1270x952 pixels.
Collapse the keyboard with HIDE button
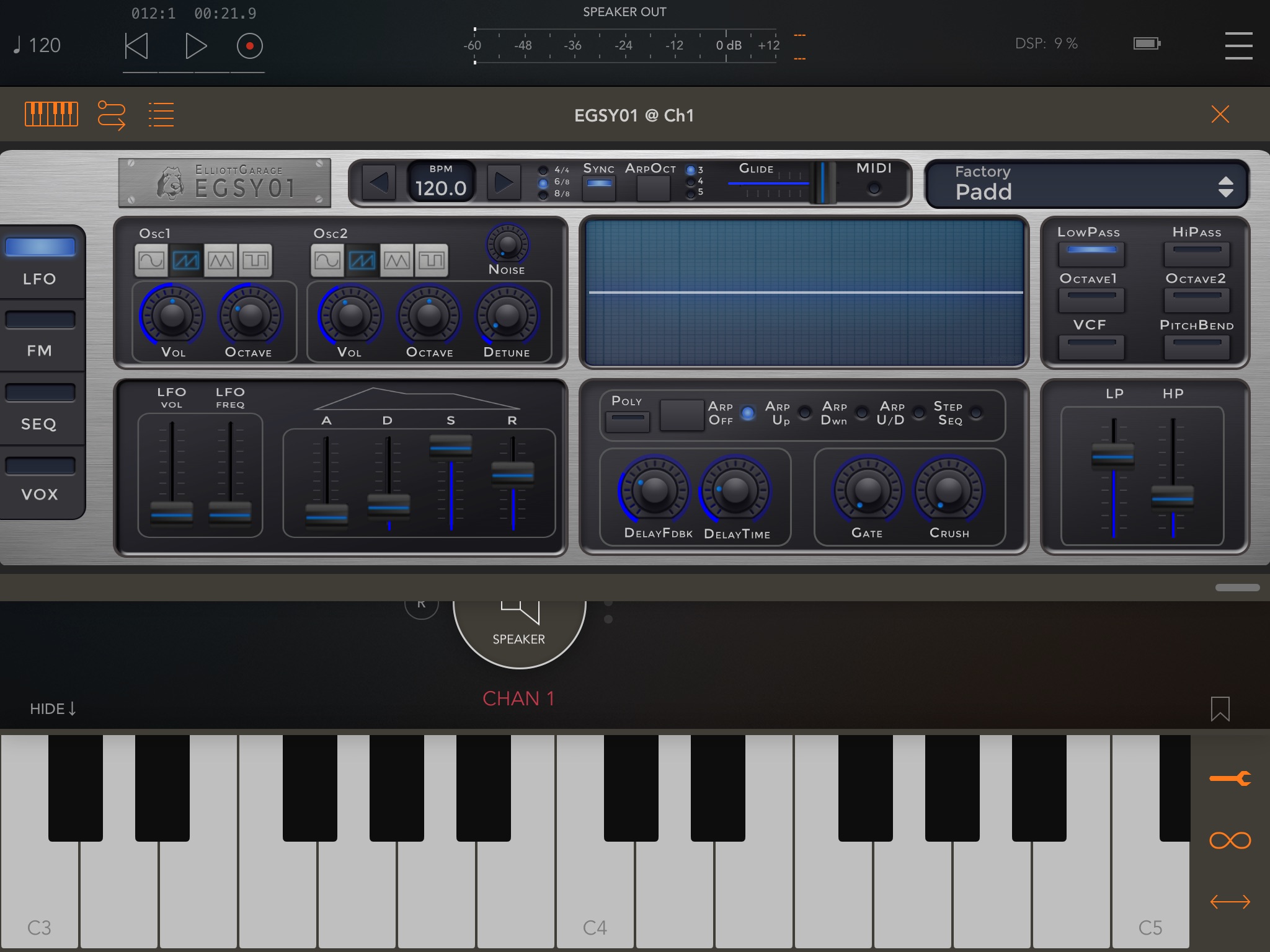click(x=53, y=708)
